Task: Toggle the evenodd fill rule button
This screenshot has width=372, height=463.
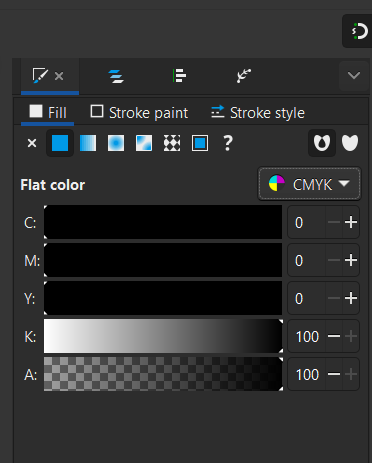Action: [x=322, y=143]
